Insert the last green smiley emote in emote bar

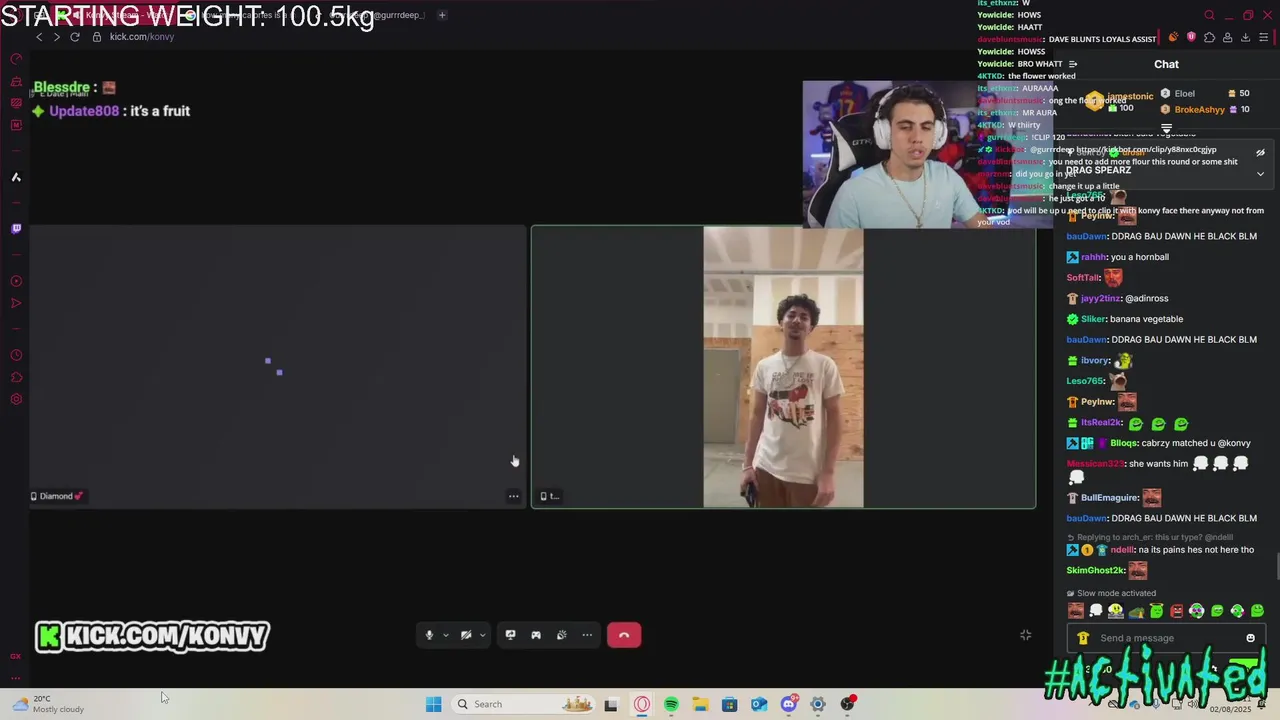(1257, 611)
